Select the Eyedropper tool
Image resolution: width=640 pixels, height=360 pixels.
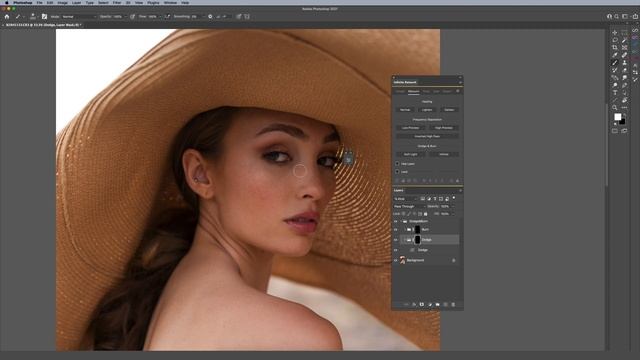click(x=615, y=55)
